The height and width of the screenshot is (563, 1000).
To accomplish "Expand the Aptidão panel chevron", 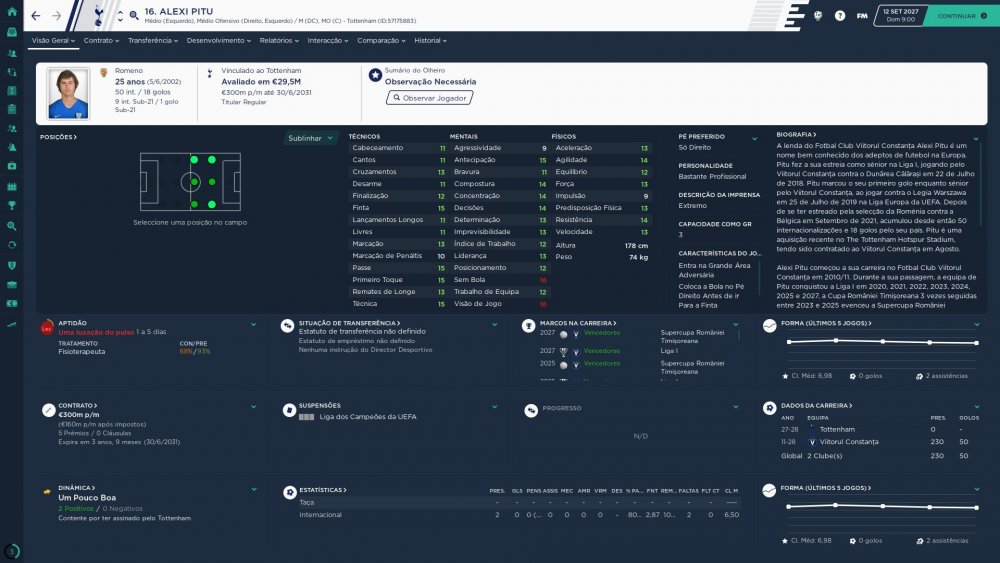I will pos(253,325).
